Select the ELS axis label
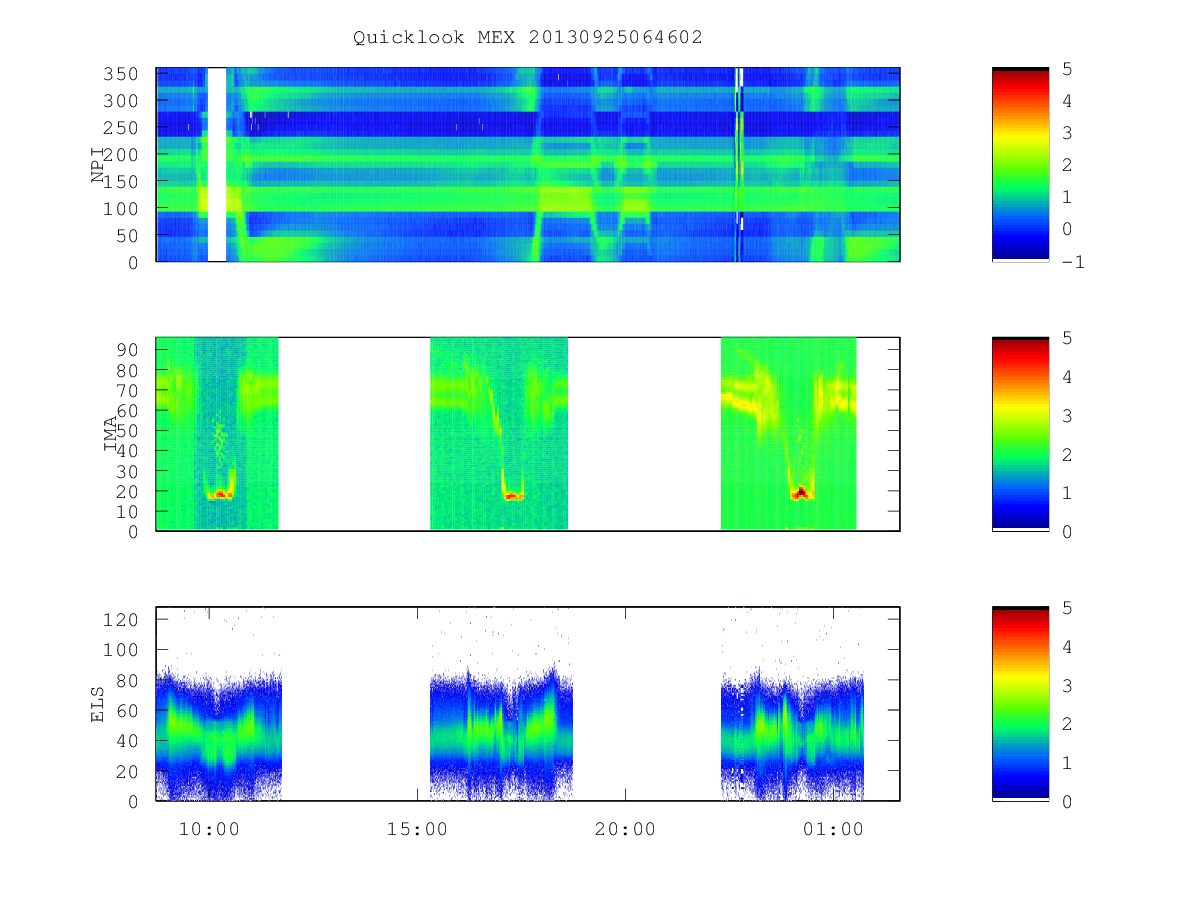The width and height of the screenshot is (1200, 900). coord(98,704)
